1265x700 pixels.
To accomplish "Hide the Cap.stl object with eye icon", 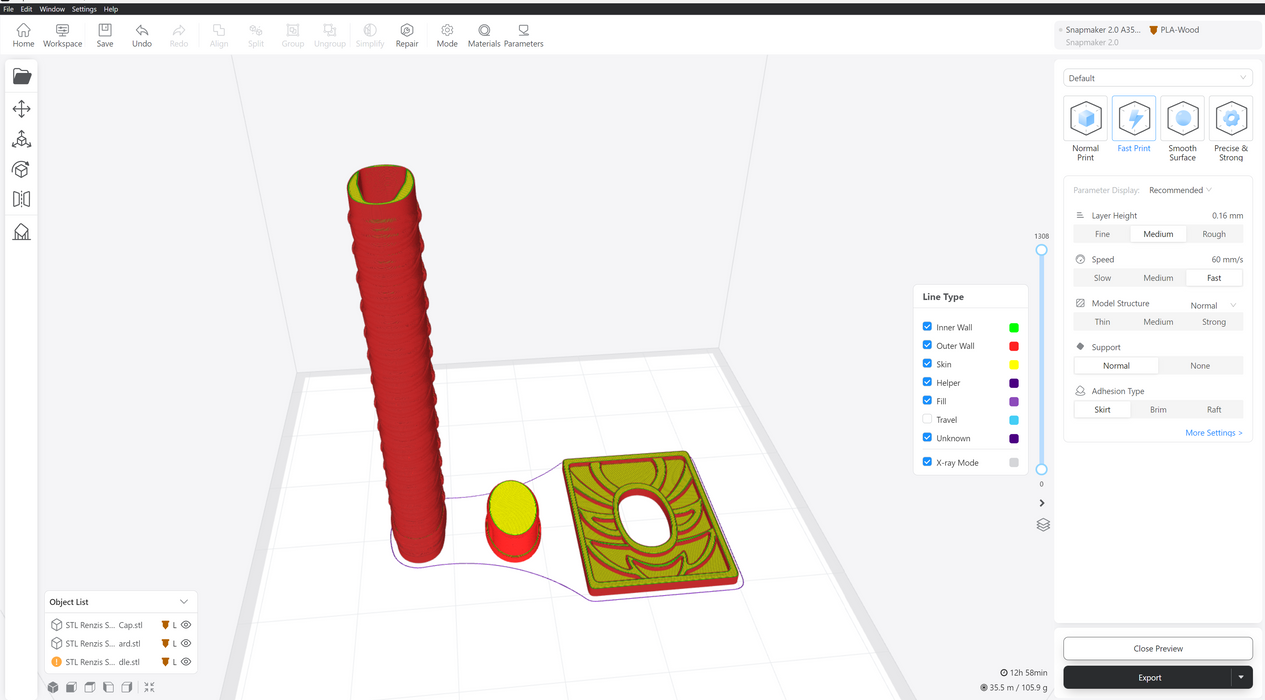I will tap(186, 625).
